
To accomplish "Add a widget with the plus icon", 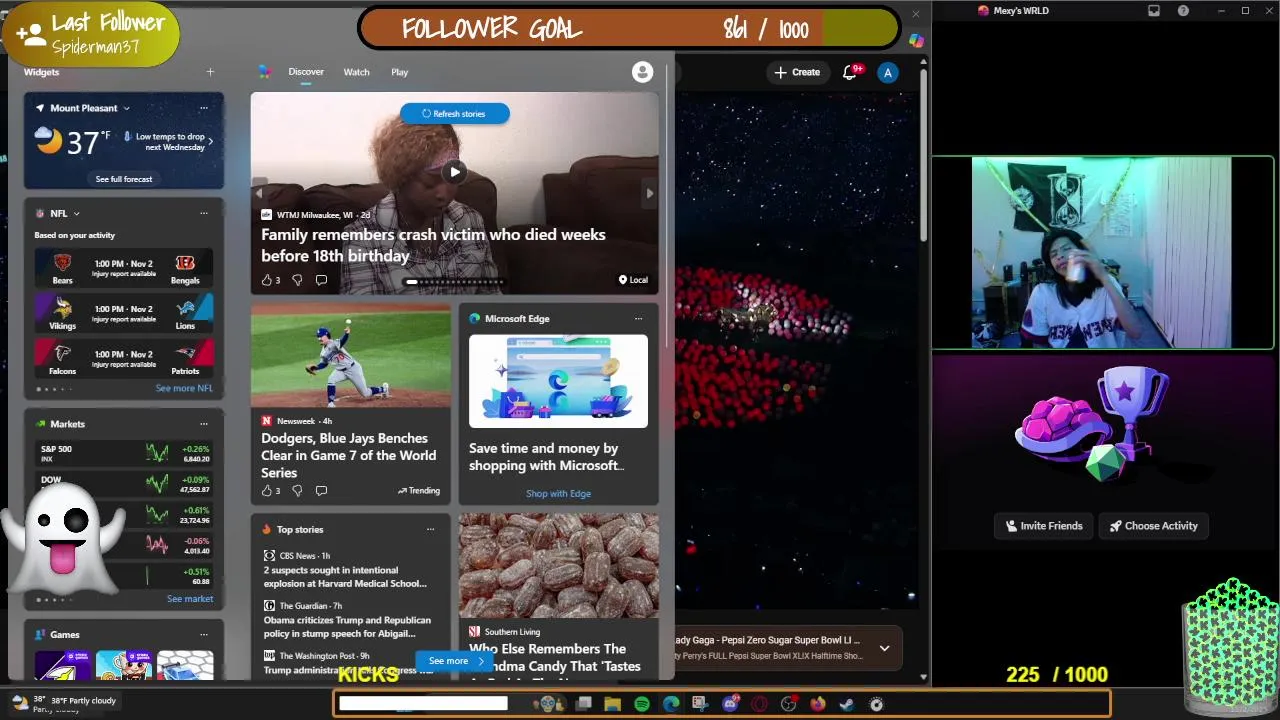I will [x=210, y=72].
